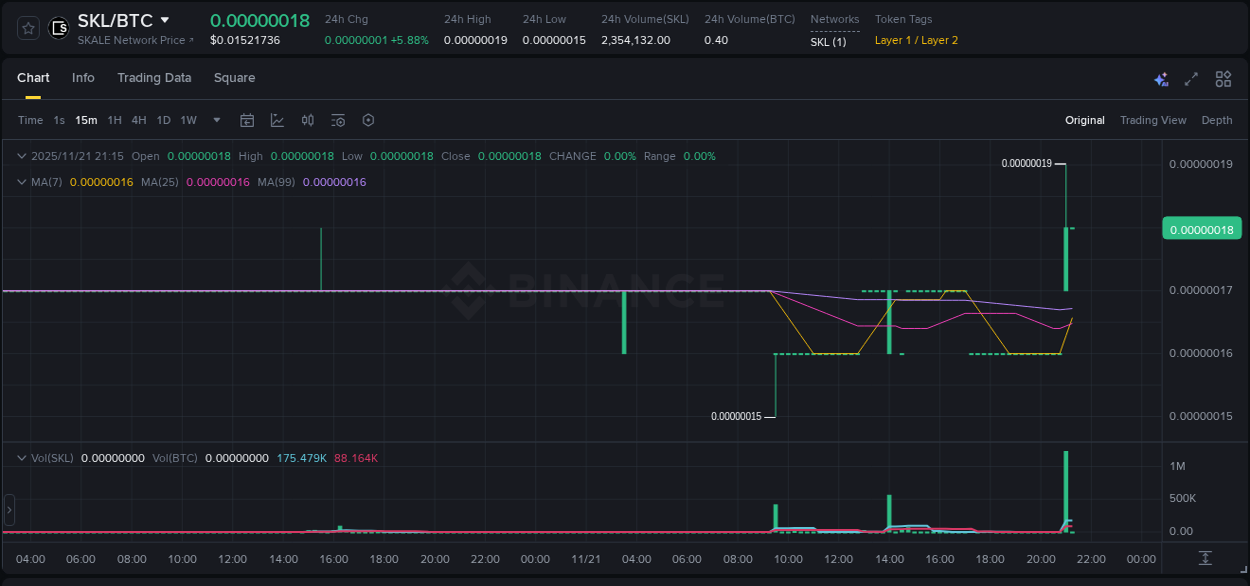This screenshot has height=586, width=1250.
Task: Select the go-to-date calendar icon
Action: tap(247, 120)
